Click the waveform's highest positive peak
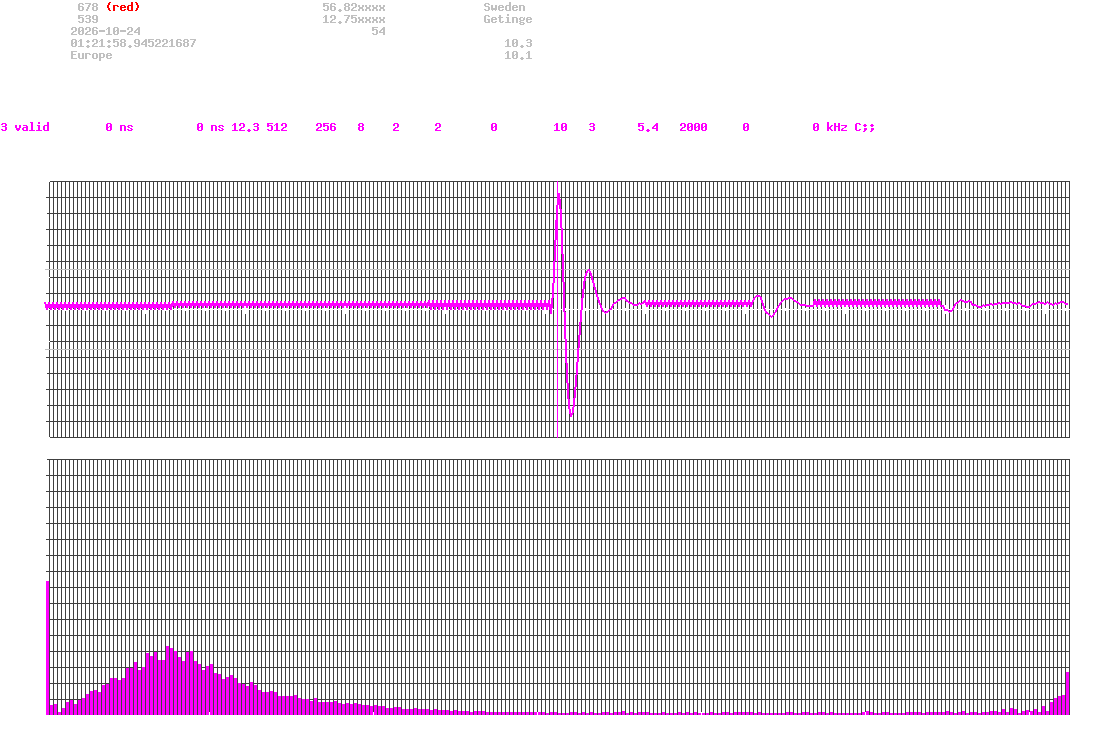Viewport: 1095px width, 737px height. [x=559, y=196]
